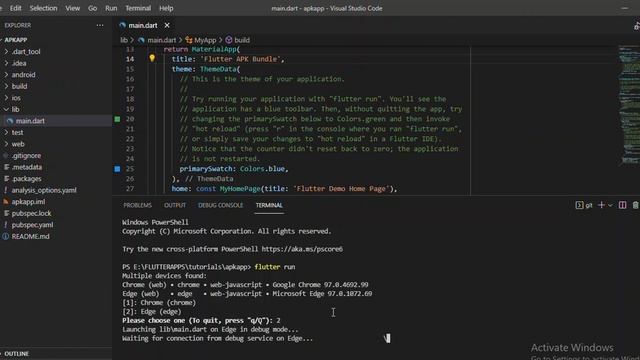Expand the web folder
Image resolution: width=640 pixels, height=360 pixels.
pos(18,144)
